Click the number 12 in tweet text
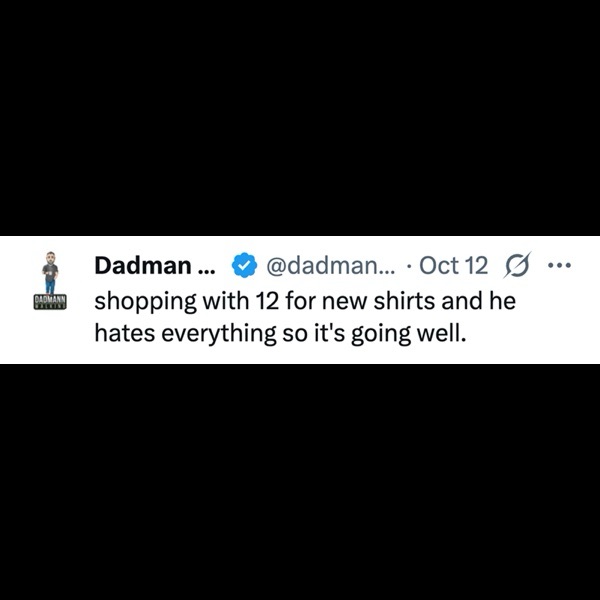 [267, 301]
